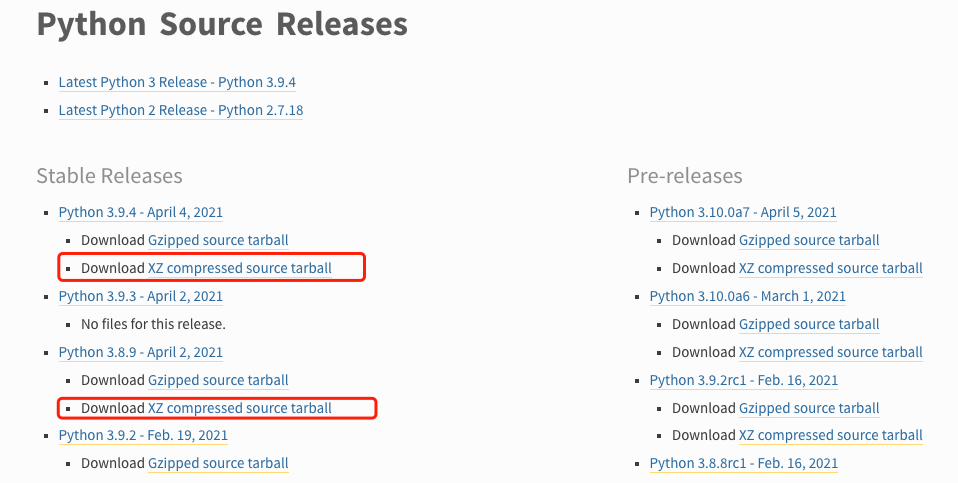Open Python 3.8.8rc1 - Feb. 16, 2021 pre-release
The image size is (958, 483).
click(x=744, y=463)
